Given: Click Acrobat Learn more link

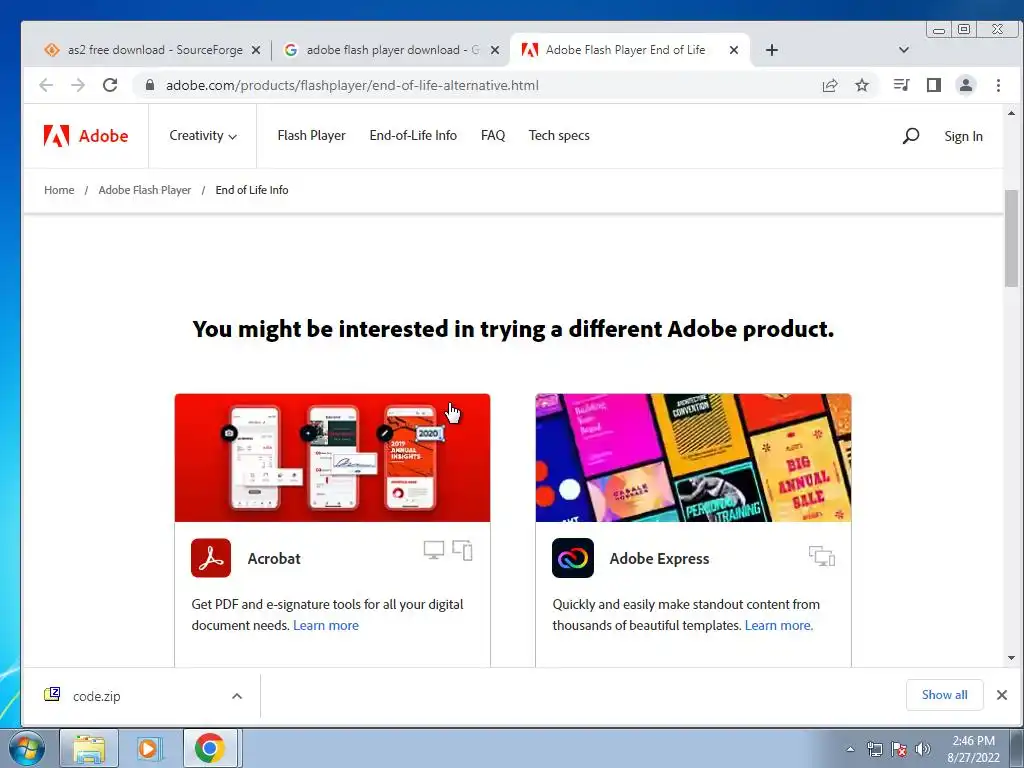Looking at the screenshot, I should point(326,626).
